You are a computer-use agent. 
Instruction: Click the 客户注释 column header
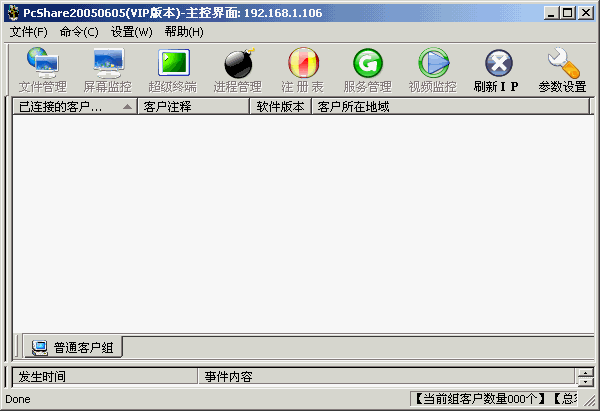pyautogui.click(x=192, y=106)
